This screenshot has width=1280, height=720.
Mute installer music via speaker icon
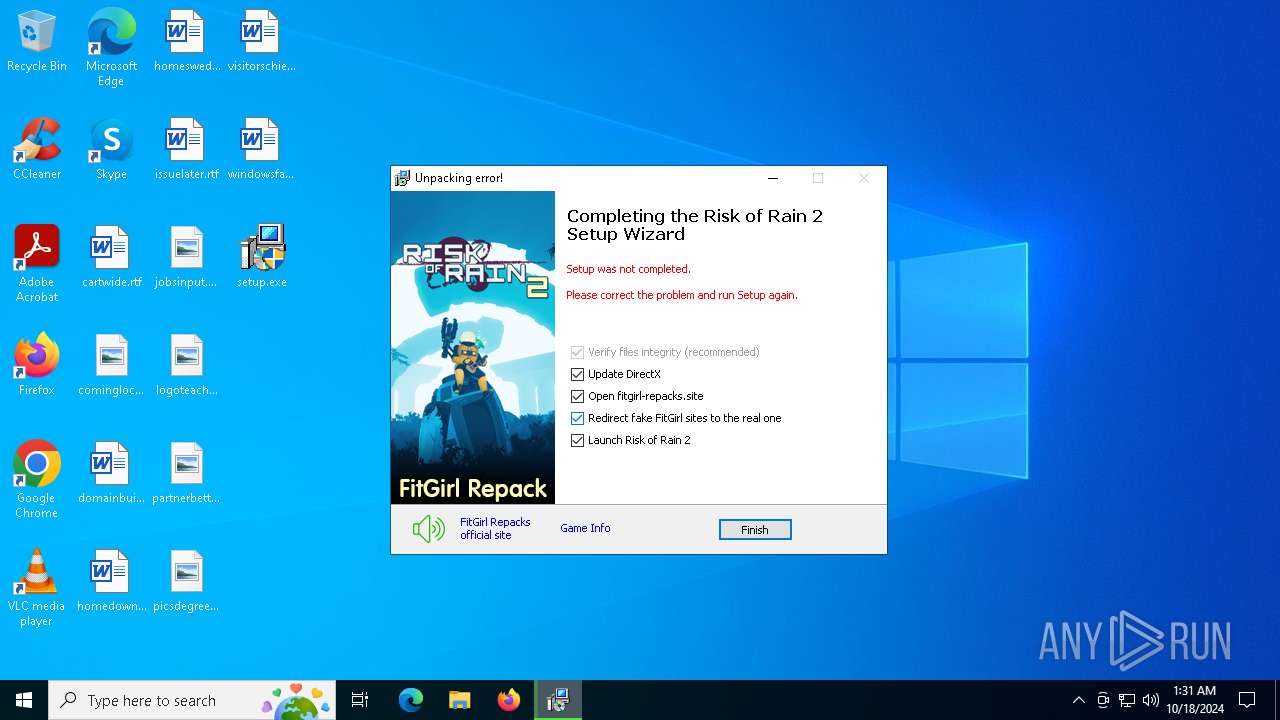429,529
